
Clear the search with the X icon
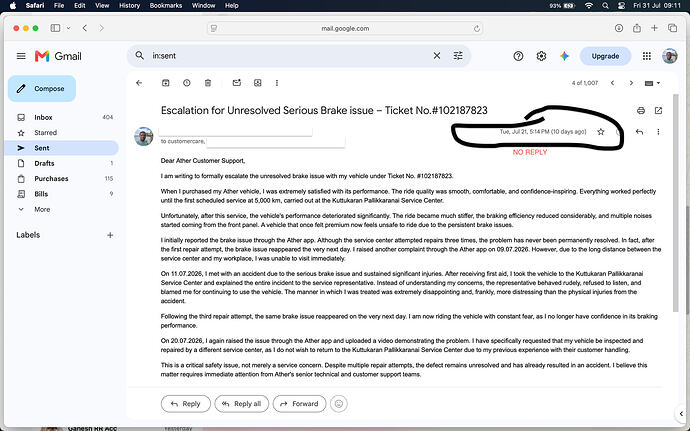[437, 55]
